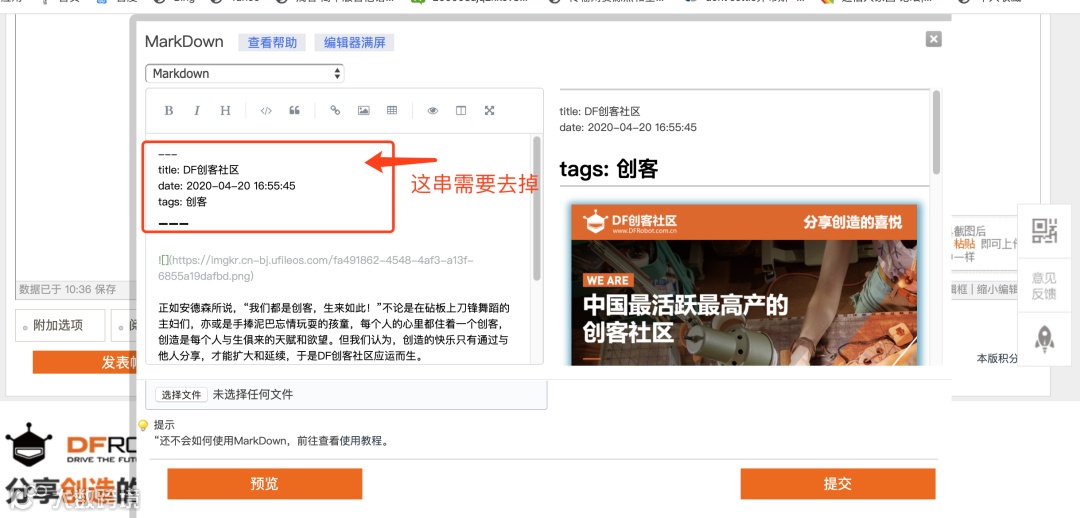Click the 发表帖子 orange button behind dialog
Viewport: 1080px width, 518px height.
click(x=84, y=362)
